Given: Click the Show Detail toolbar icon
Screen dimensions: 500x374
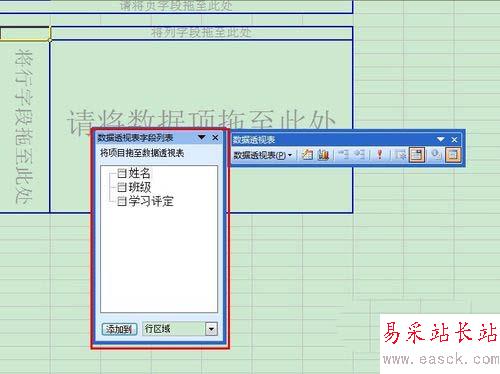Looking at the screenshot, I should [359, 155].
